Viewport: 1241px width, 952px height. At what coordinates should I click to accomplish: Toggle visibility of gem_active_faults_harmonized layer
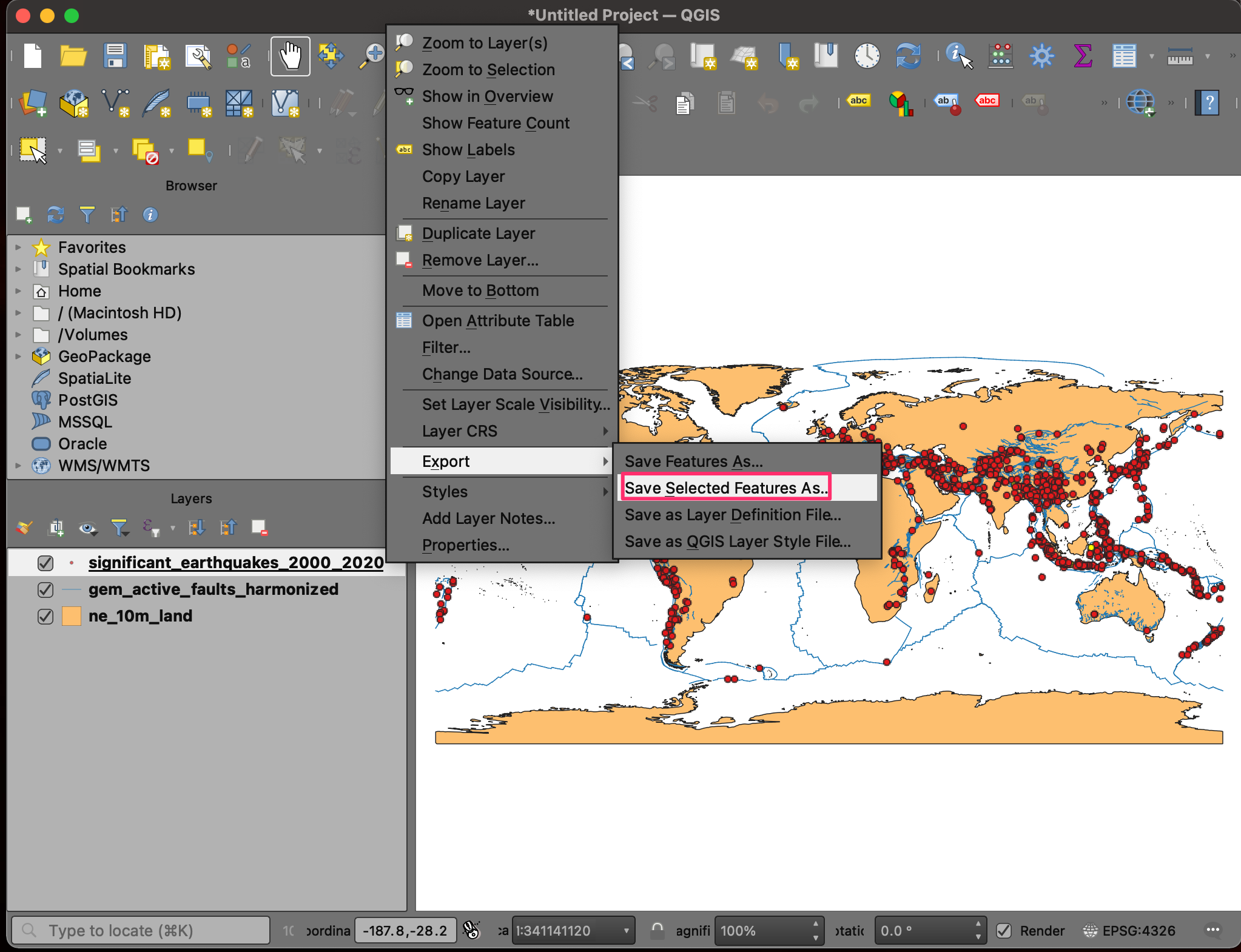[x=45, y=590]
